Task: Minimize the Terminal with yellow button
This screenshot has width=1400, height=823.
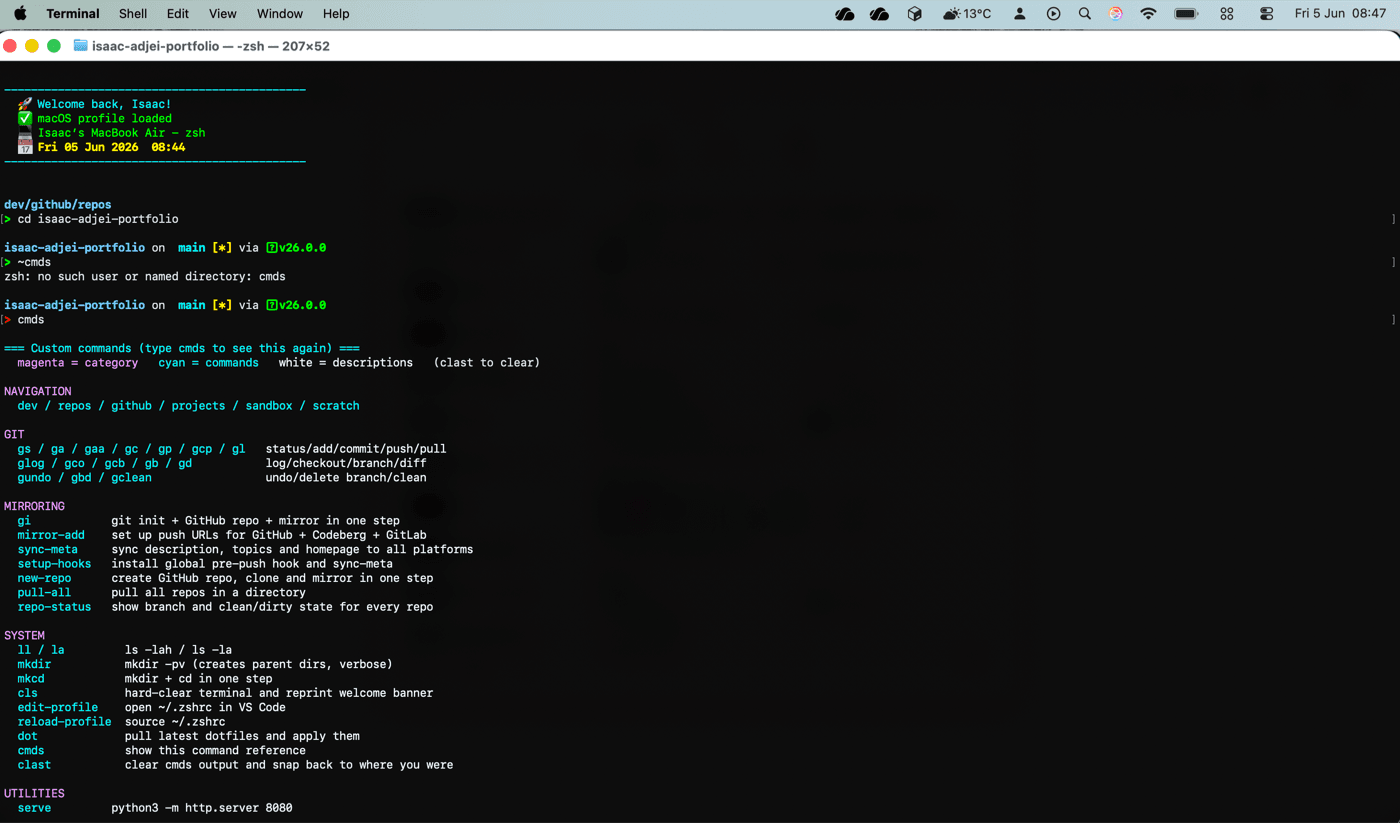Action: (32, 46)
